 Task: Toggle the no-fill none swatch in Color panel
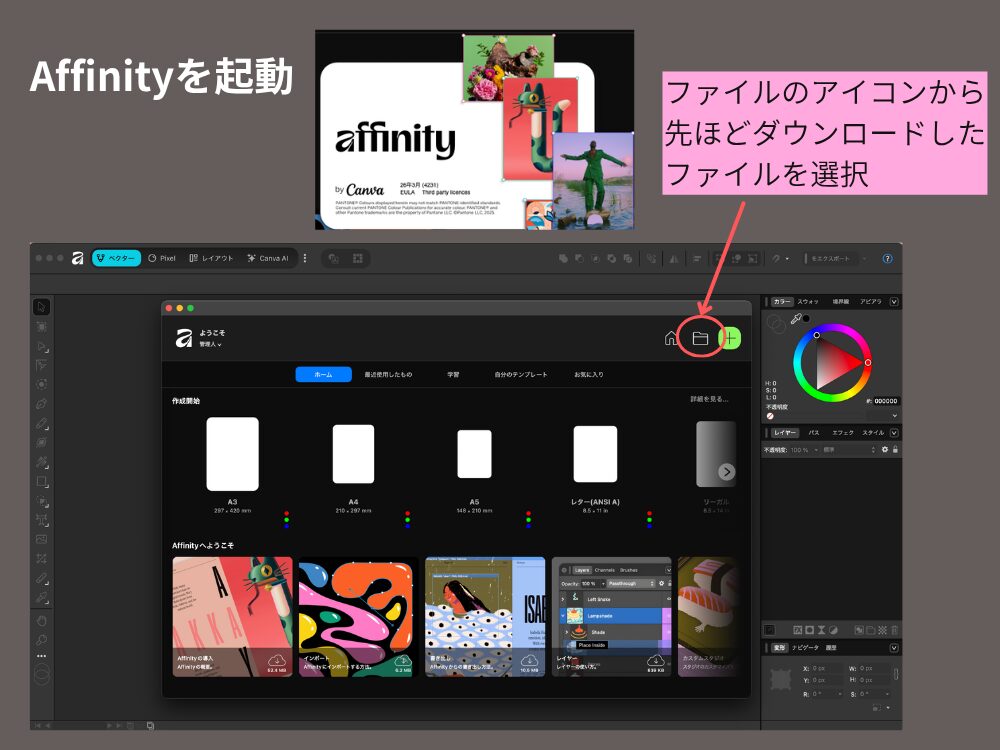(770, 416)
